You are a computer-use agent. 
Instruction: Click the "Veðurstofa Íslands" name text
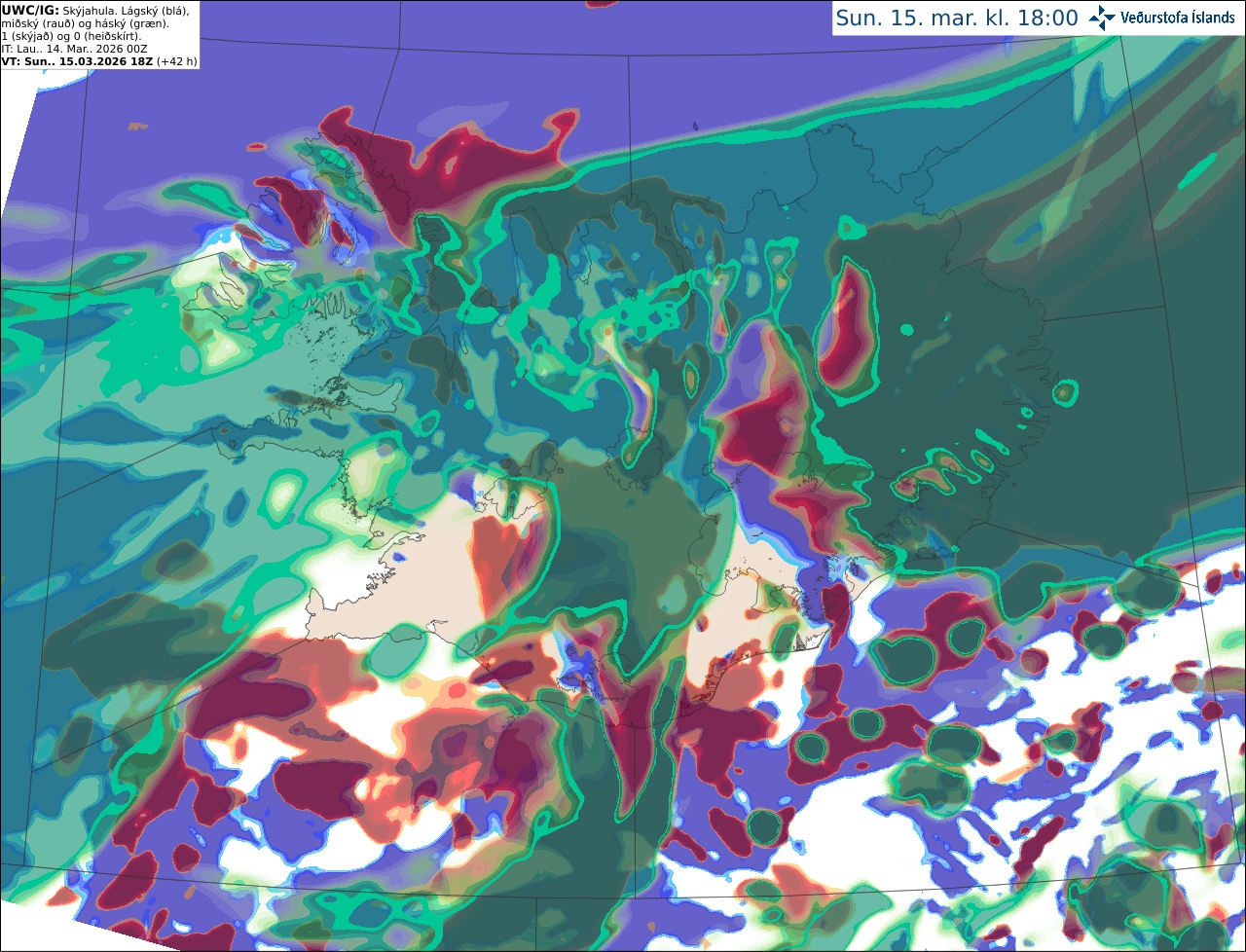click(x=1178, y=18)
